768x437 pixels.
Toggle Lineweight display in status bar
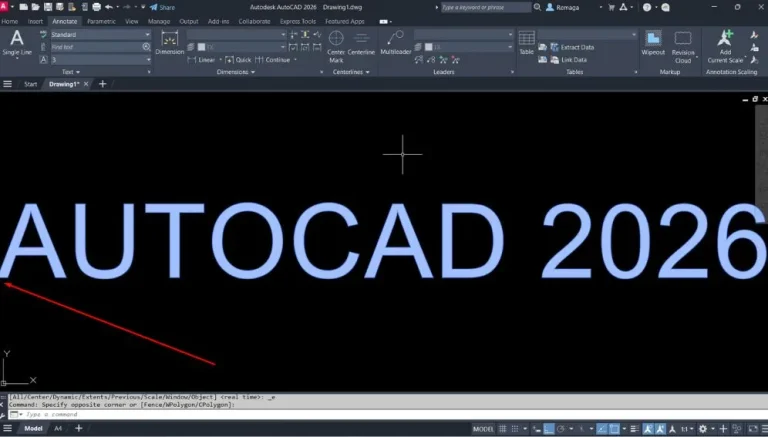[x=634, y=429]
